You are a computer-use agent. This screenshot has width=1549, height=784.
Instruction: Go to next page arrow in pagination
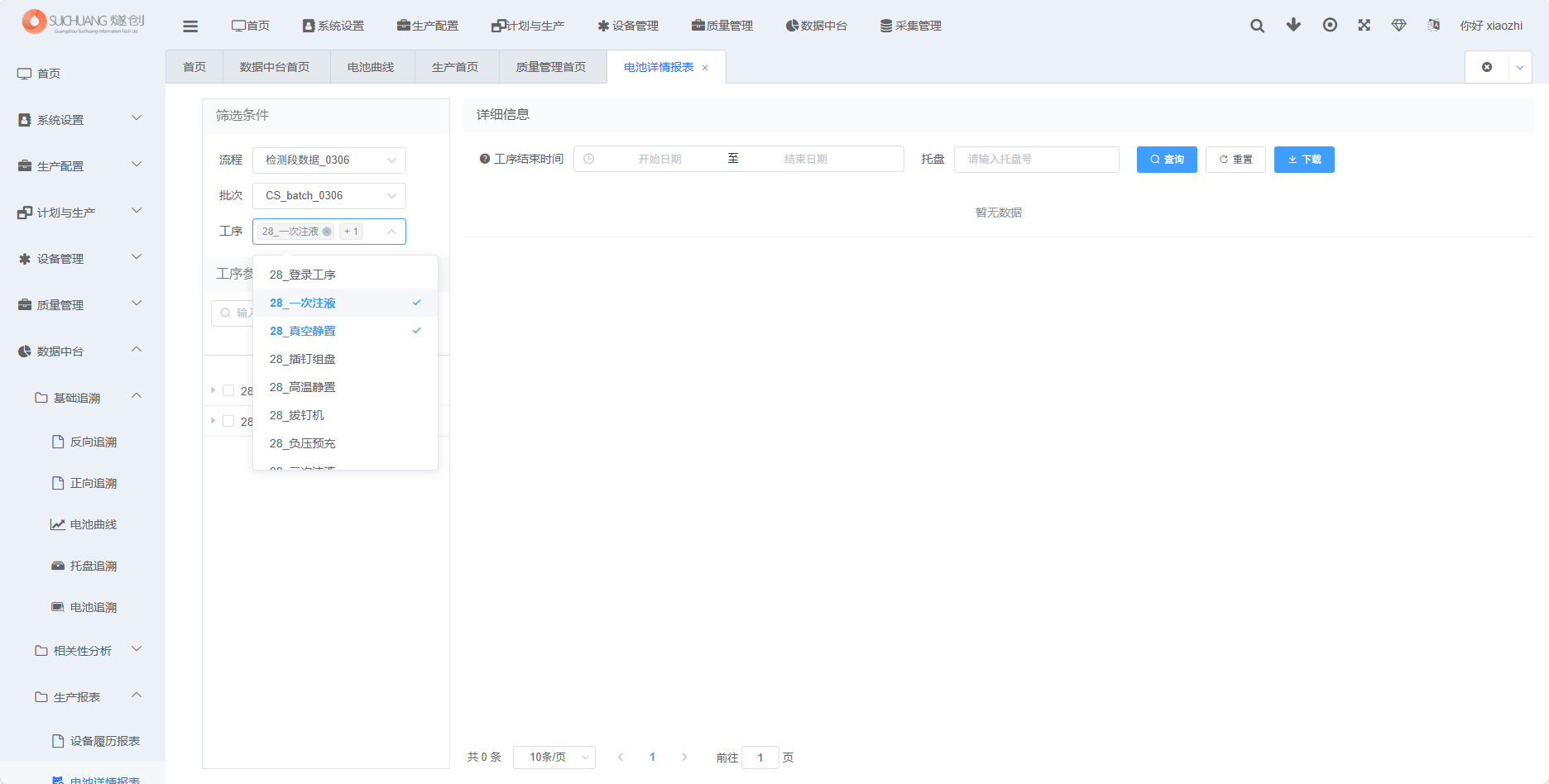pos(684,757)
